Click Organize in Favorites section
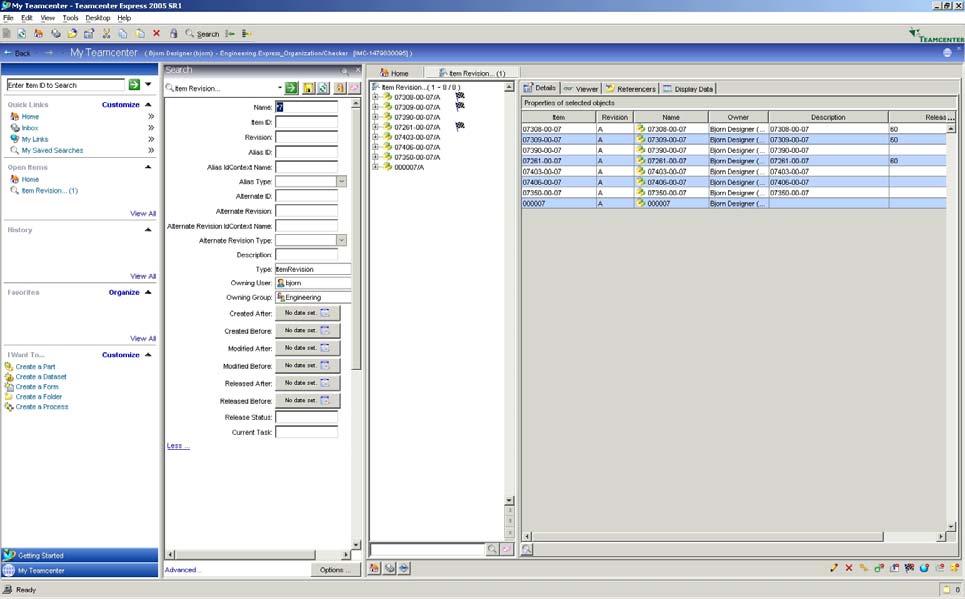Image resolution: width=965 pixels, height=599 pixels. pos(124,292)
